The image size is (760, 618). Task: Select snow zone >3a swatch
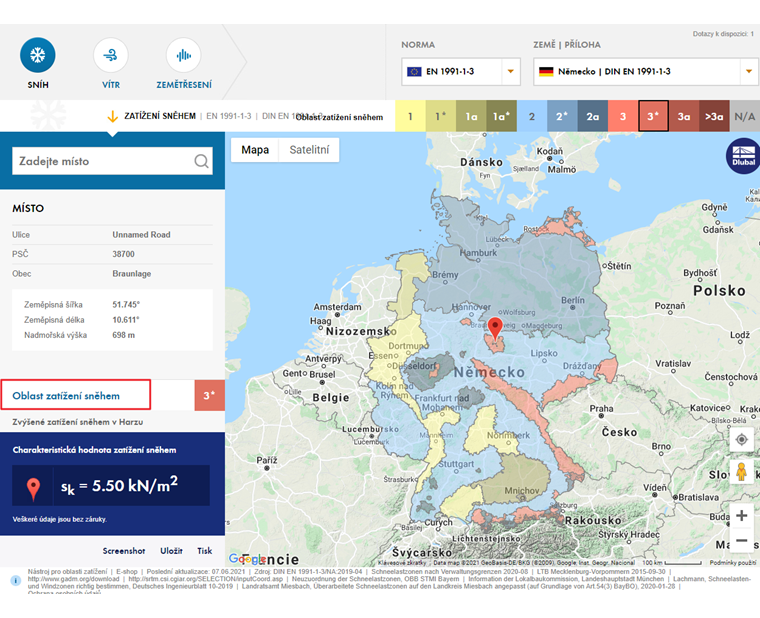tap(714, 116)
